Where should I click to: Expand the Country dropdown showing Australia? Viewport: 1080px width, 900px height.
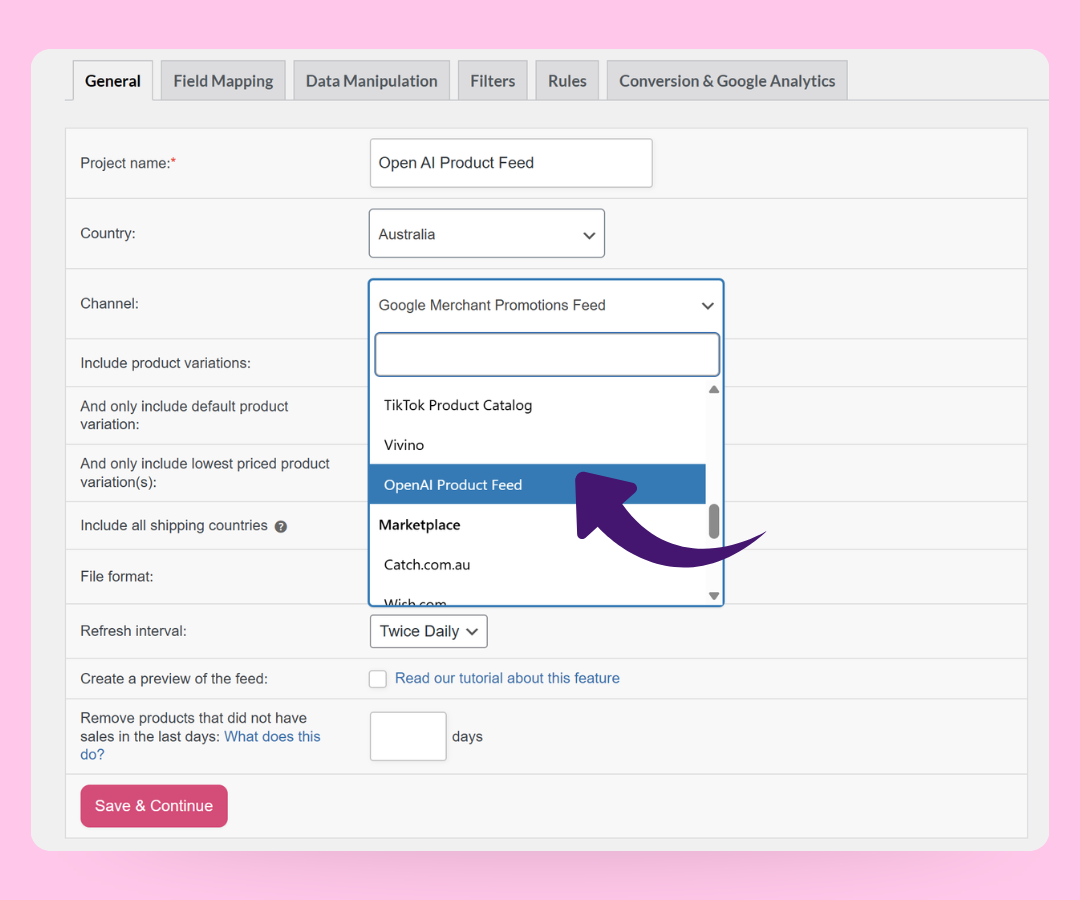pos(486,234)
